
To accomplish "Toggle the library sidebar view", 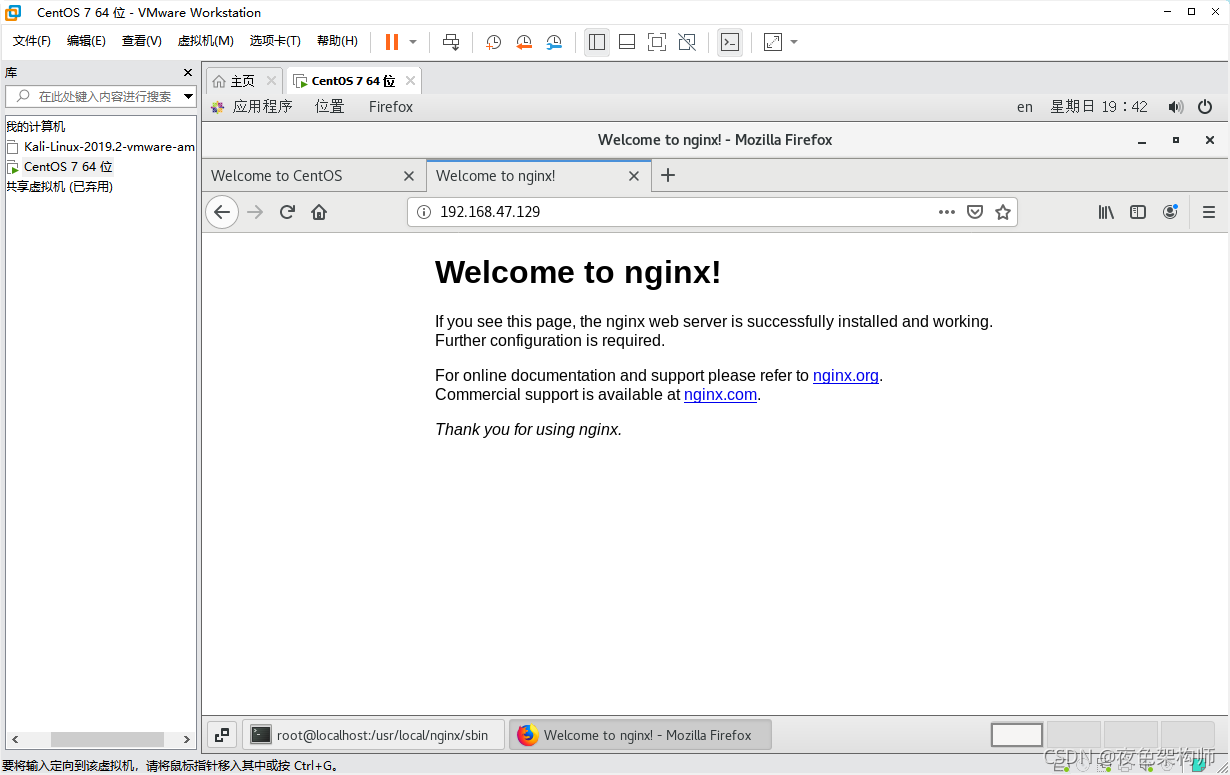I will pos(597,42).
